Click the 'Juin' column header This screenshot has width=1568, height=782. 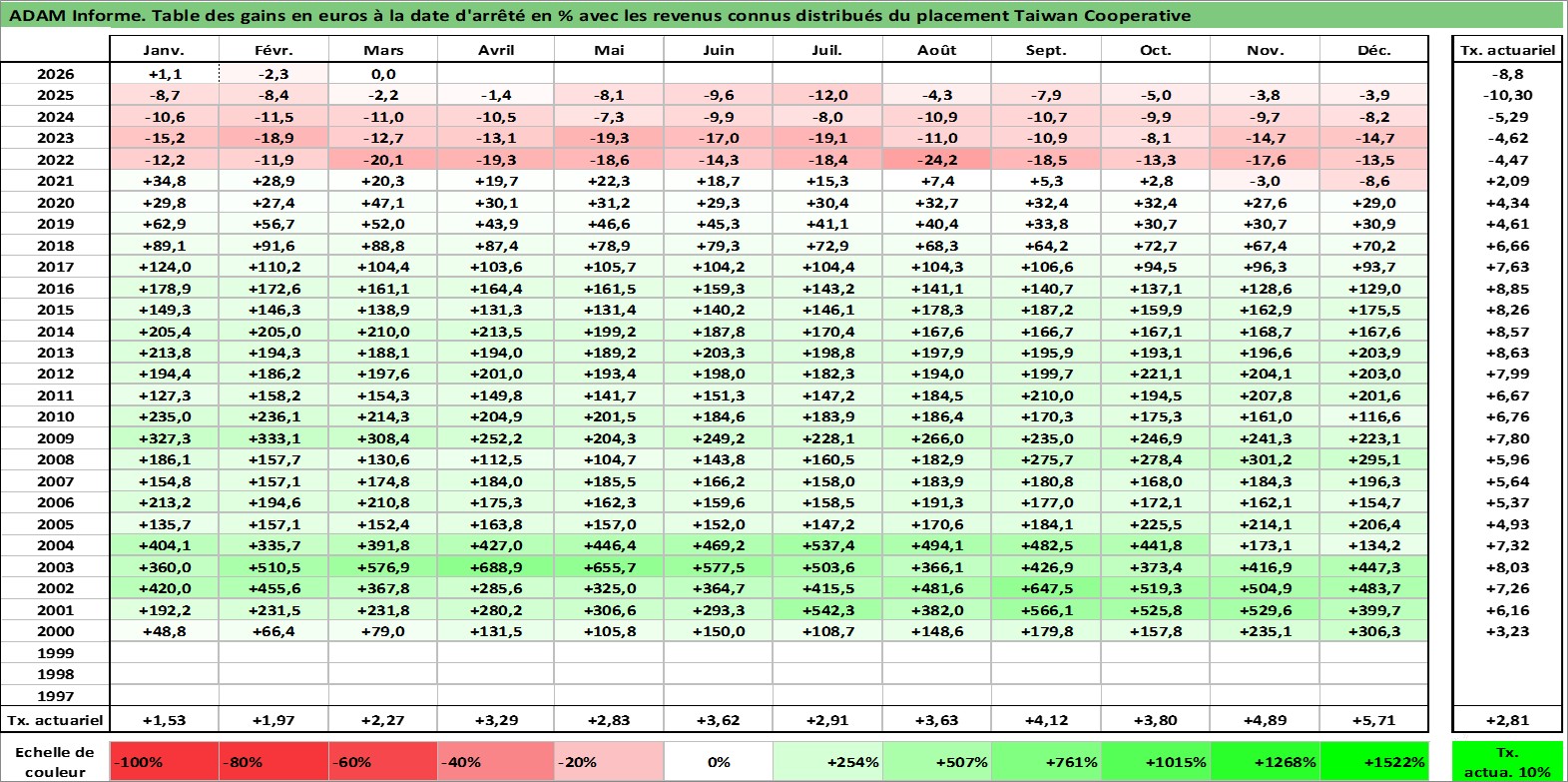[718, 50]
